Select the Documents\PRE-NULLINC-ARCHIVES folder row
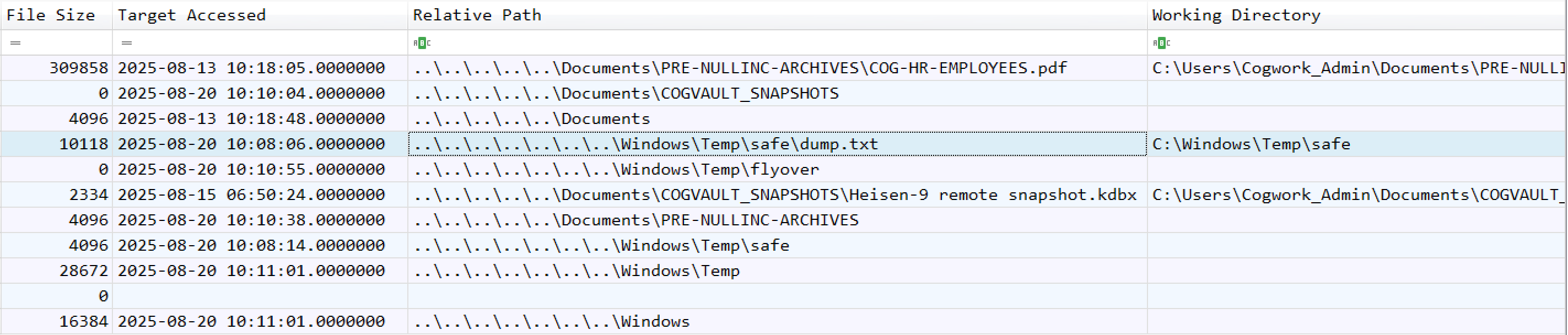 click(x=636, y=220)
